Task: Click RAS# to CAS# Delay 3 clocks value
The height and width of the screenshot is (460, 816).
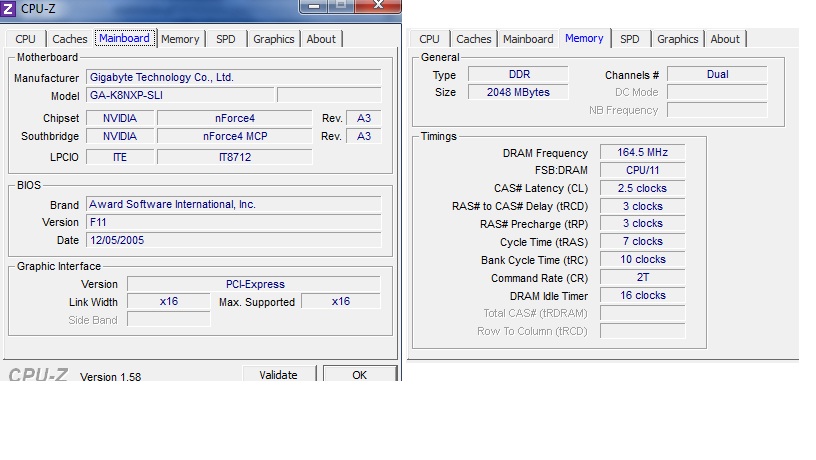Action: click(x=643, y=206)
